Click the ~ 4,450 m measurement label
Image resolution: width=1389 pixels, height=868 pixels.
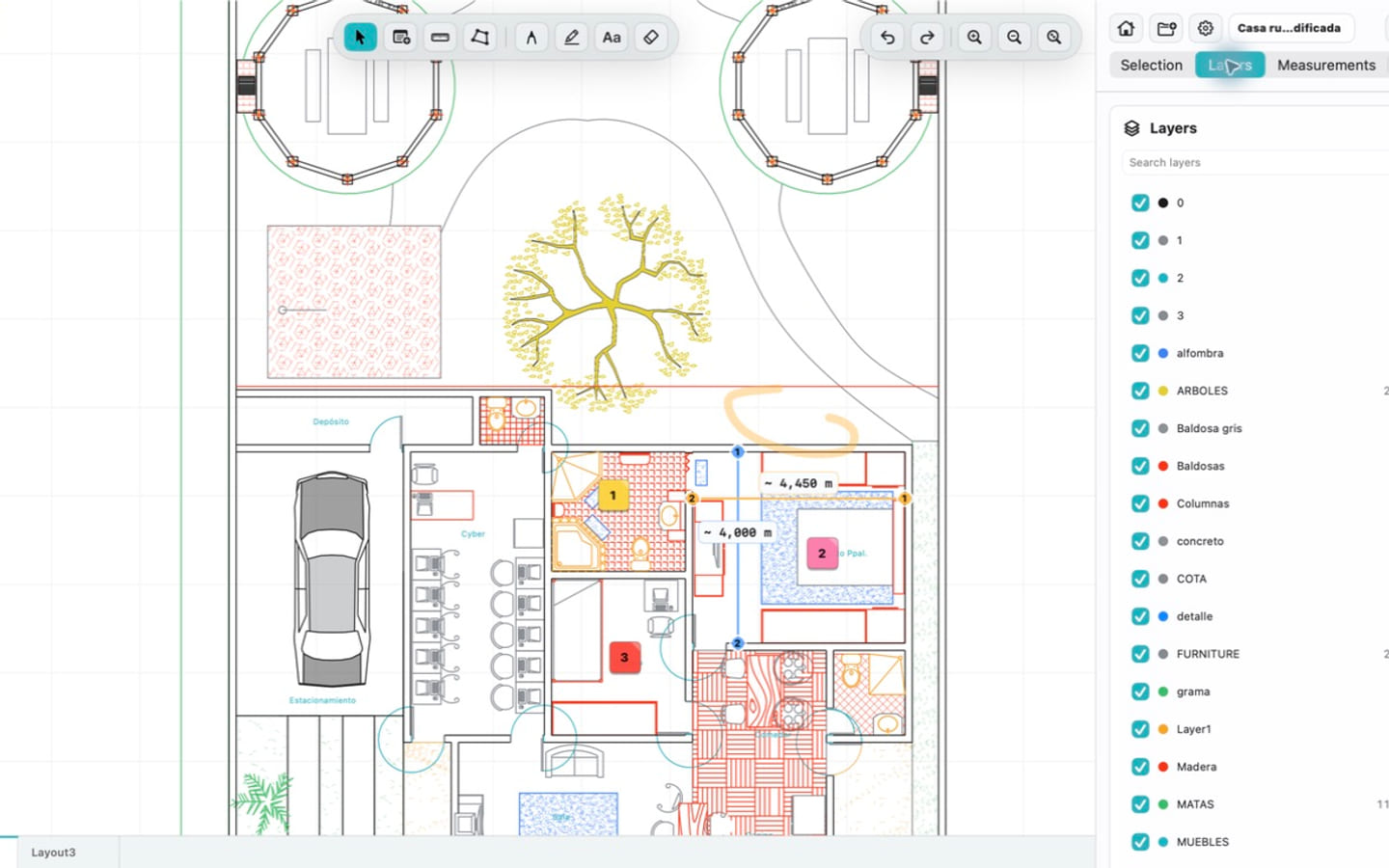point(798,483)
